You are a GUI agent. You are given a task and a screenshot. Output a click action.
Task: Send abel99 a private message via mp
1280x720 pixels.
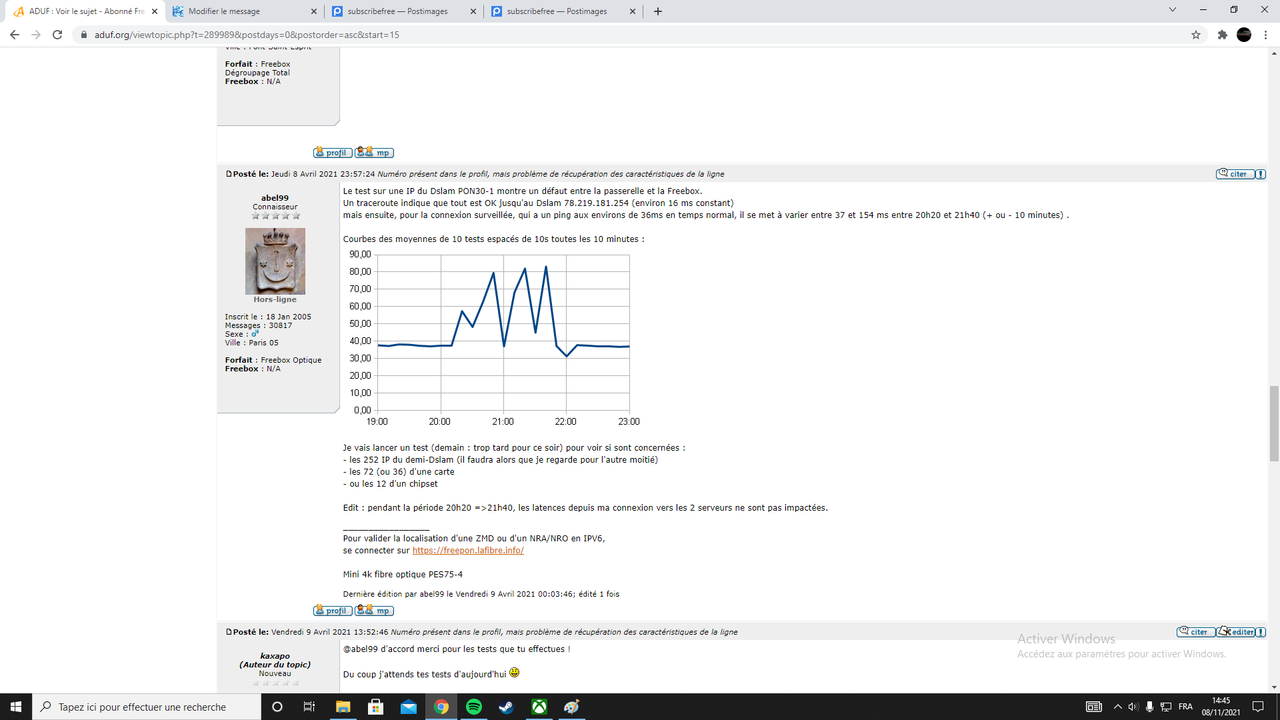pyautogui.click(x=374, y=609)
